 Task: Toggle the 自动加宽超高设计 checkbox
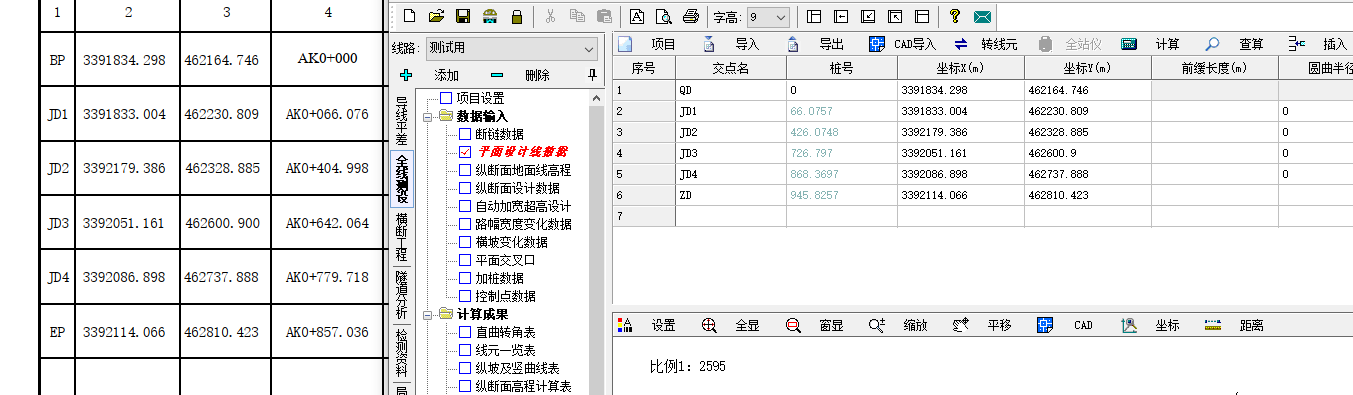[465, 206]
